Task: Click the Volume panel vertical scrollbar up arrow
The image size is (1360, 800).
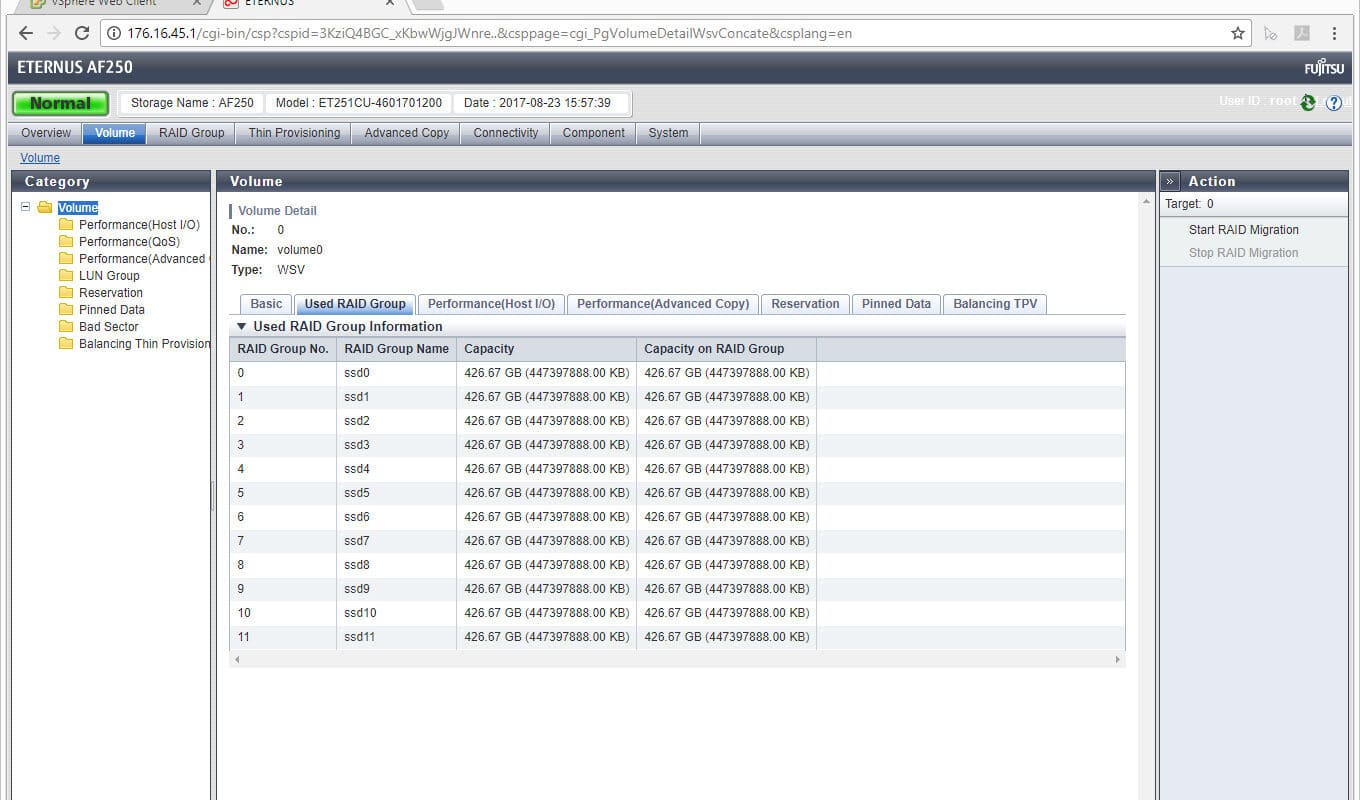Action: click(1146, 203)
